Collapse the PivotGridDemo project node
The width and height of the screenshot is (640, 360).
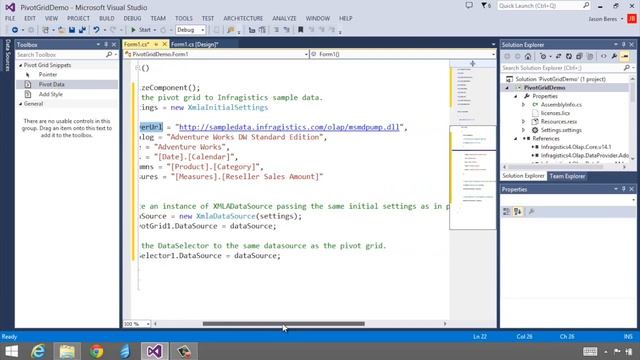tap(507, 88)
